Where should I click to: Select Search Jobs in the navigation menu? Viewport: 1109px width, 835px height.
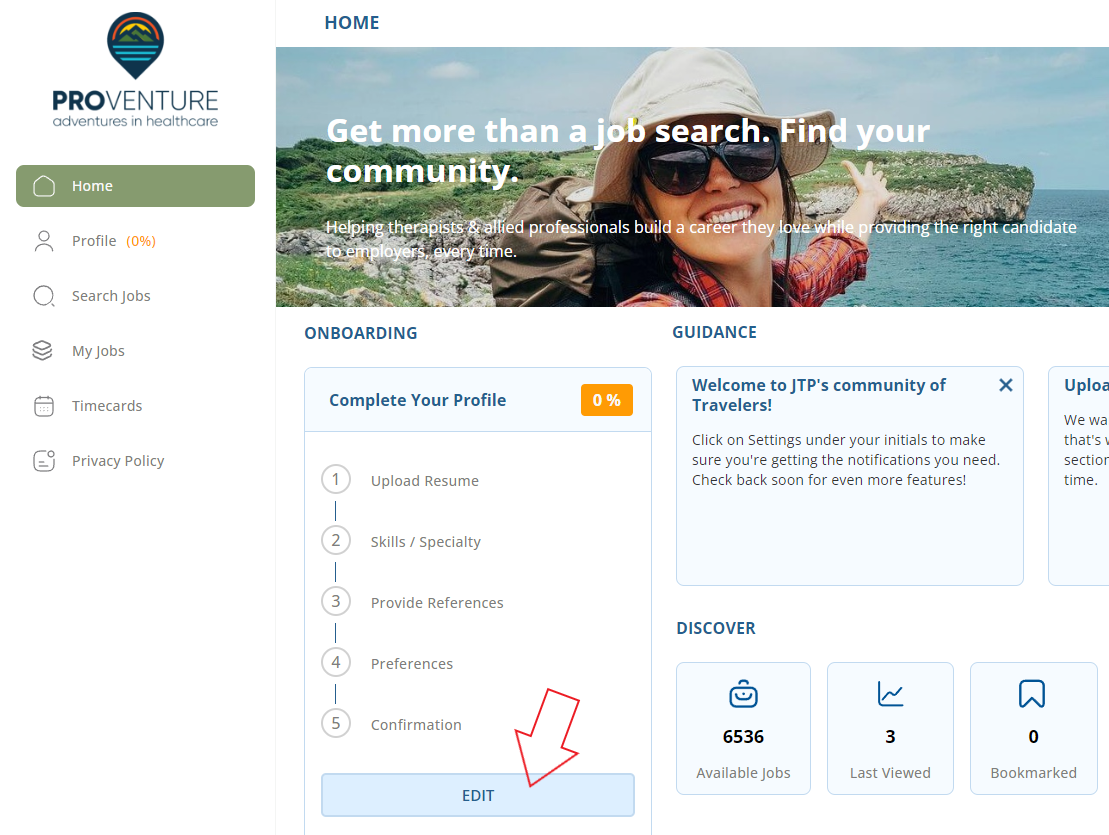coord(111,295)
